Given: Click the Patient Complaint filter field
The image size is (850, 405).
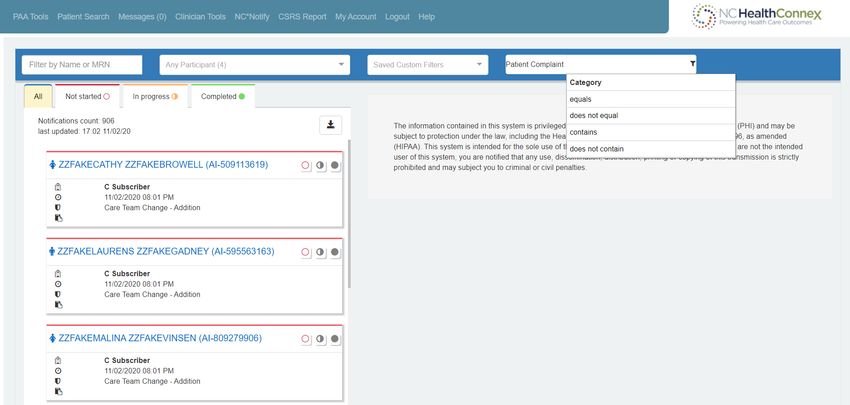Looking at the screenshot, I should (601, 65).
